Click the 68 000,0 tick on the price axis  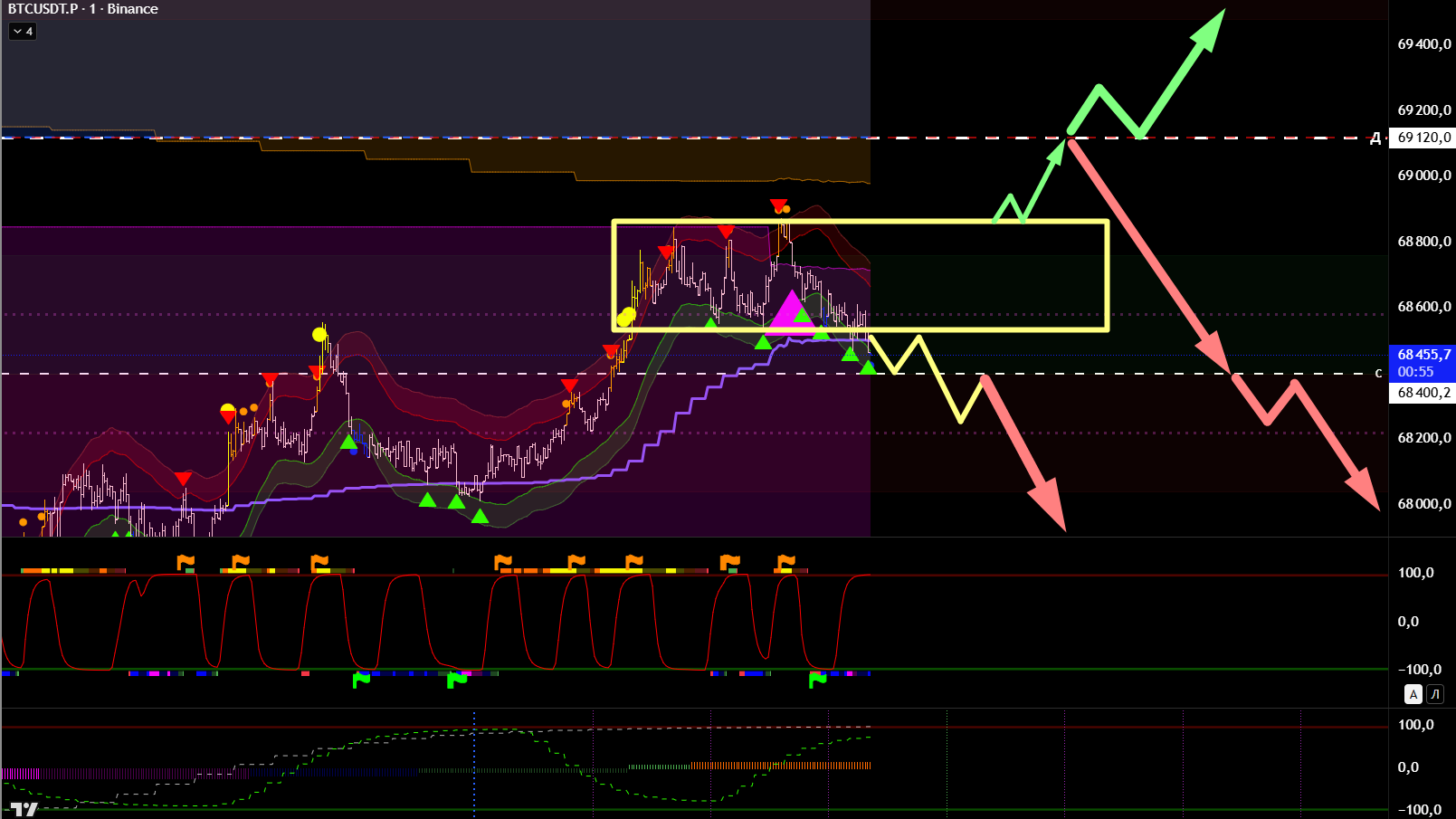[1423, 504]
